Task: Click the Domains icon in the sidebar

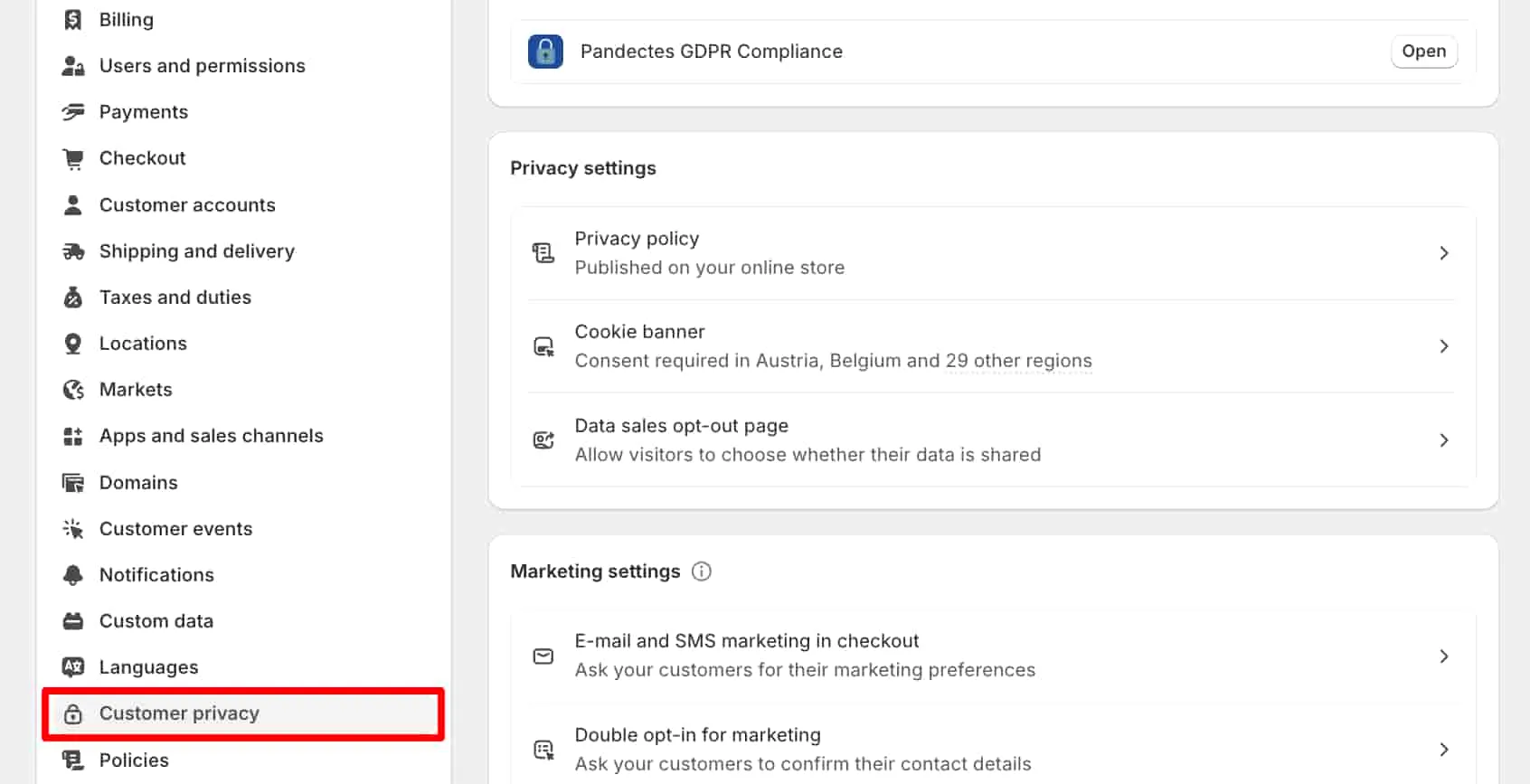Action: tap(73, 483)
